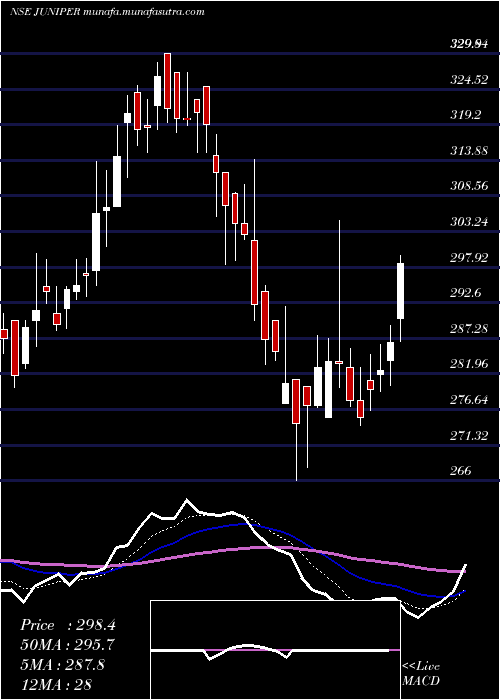The height and width of the screenshot is (700, 500).
Task: Click the '50MA : 295.7' readout
Action: tap(67, 645)
